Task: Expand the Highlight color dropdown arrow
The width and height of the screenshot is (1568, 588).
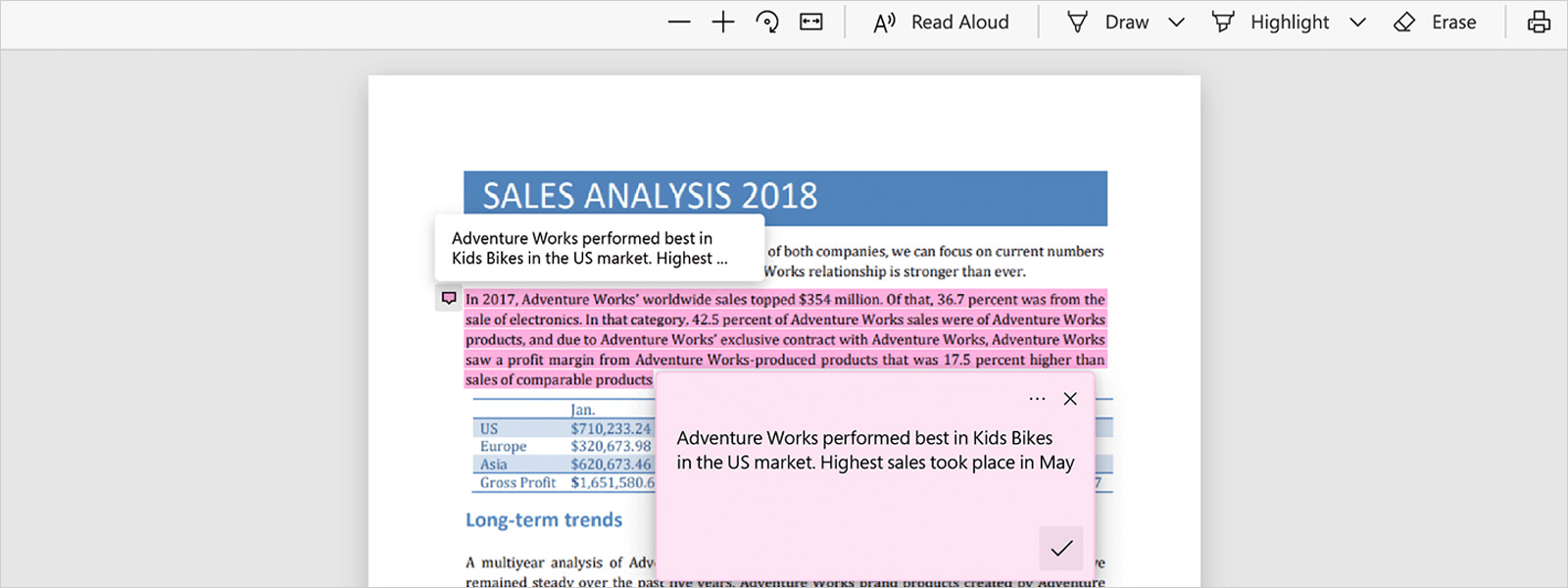Action: coord(1357,23)
